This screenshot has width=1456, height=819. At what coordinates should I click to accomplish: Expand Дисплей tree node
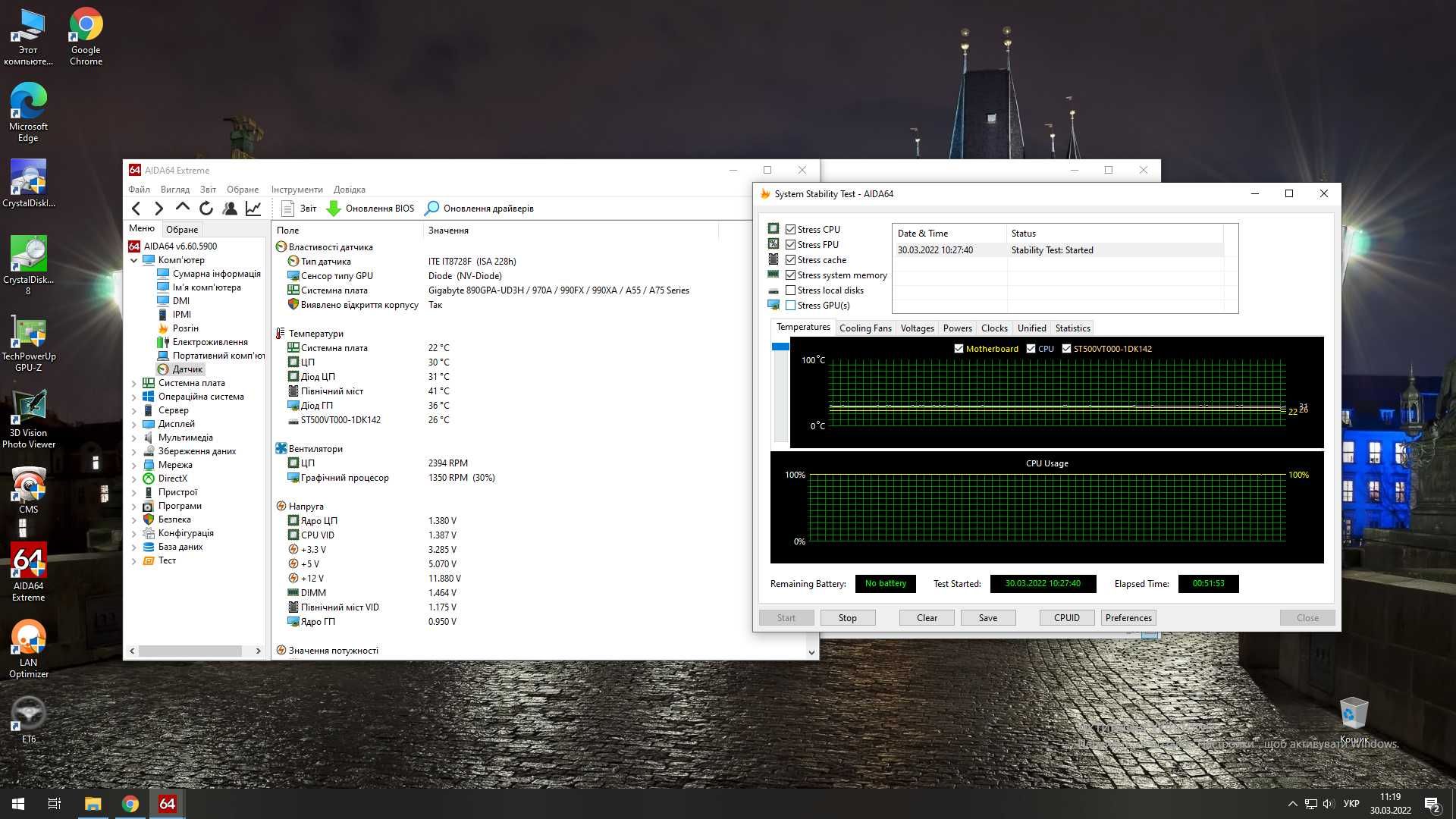[134, 424]
